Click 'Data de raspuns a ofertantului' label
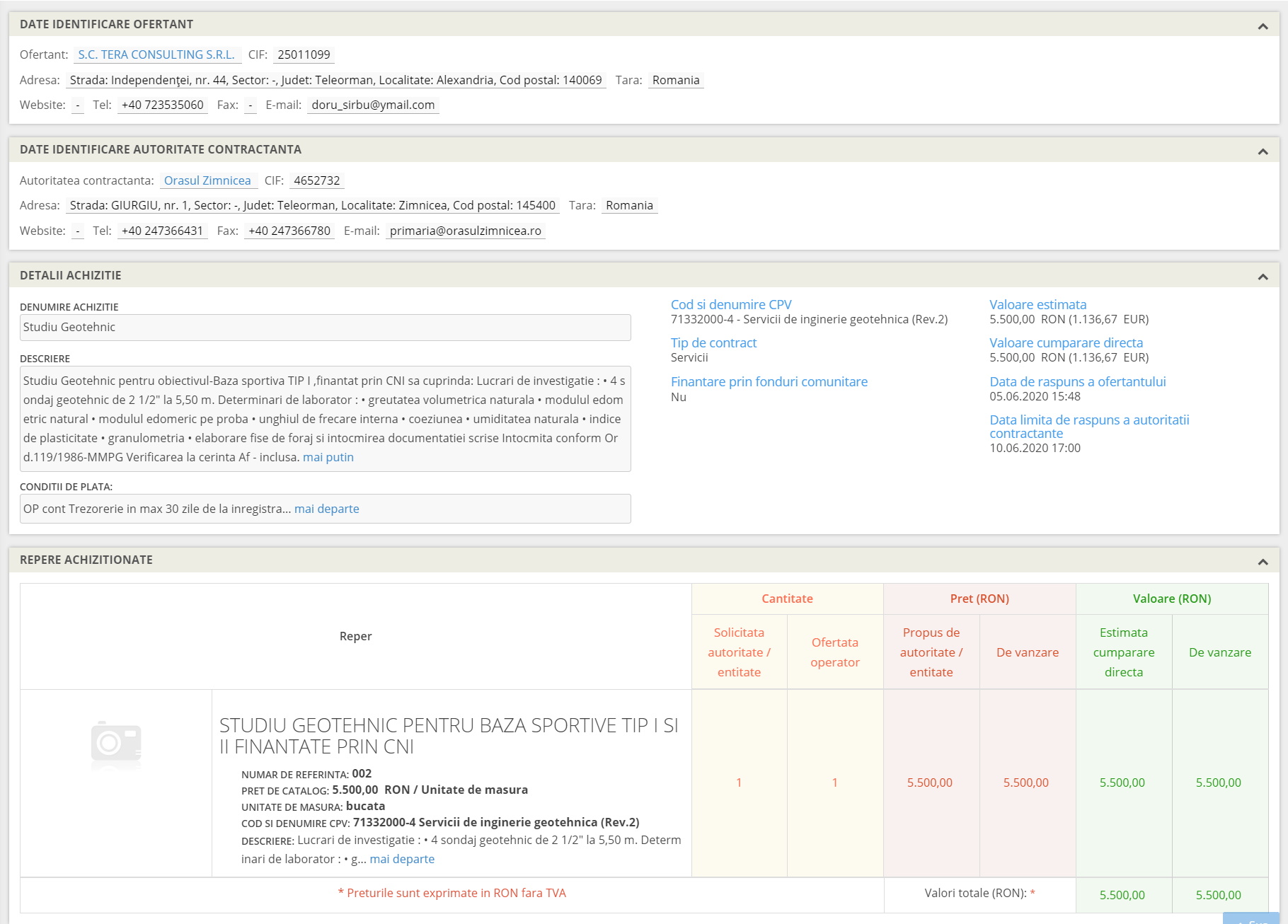 (1077, 381)
